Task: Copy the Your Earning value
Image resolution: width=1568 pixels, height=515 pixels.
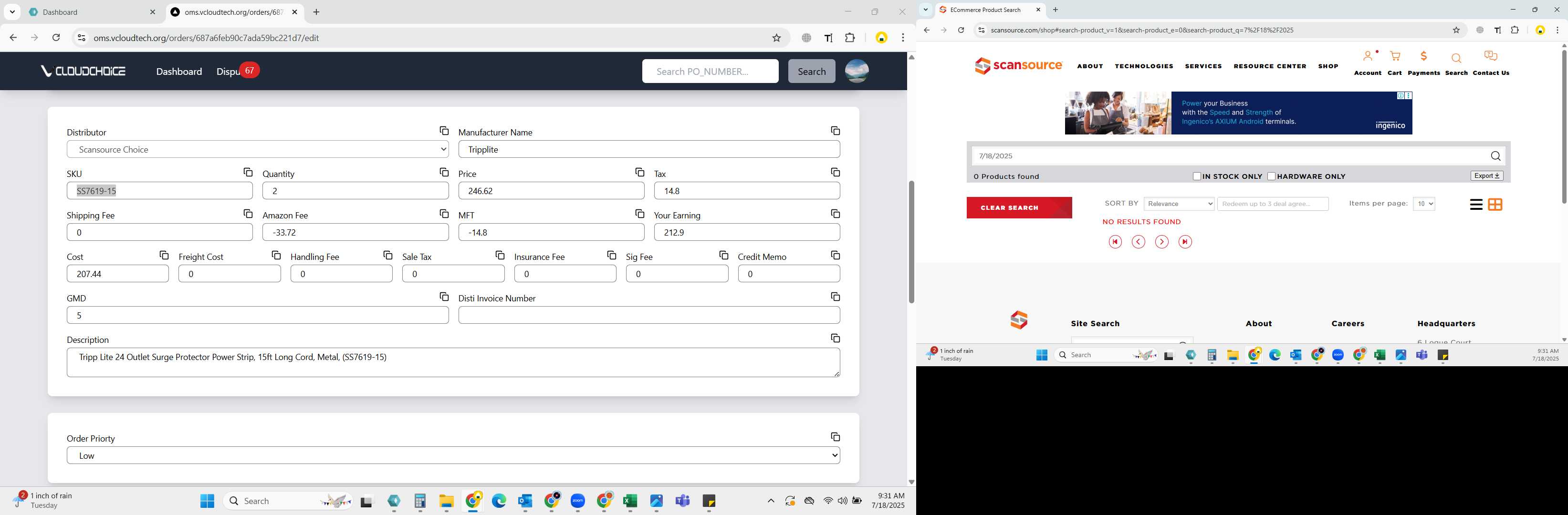Action: tap(835, 214)
